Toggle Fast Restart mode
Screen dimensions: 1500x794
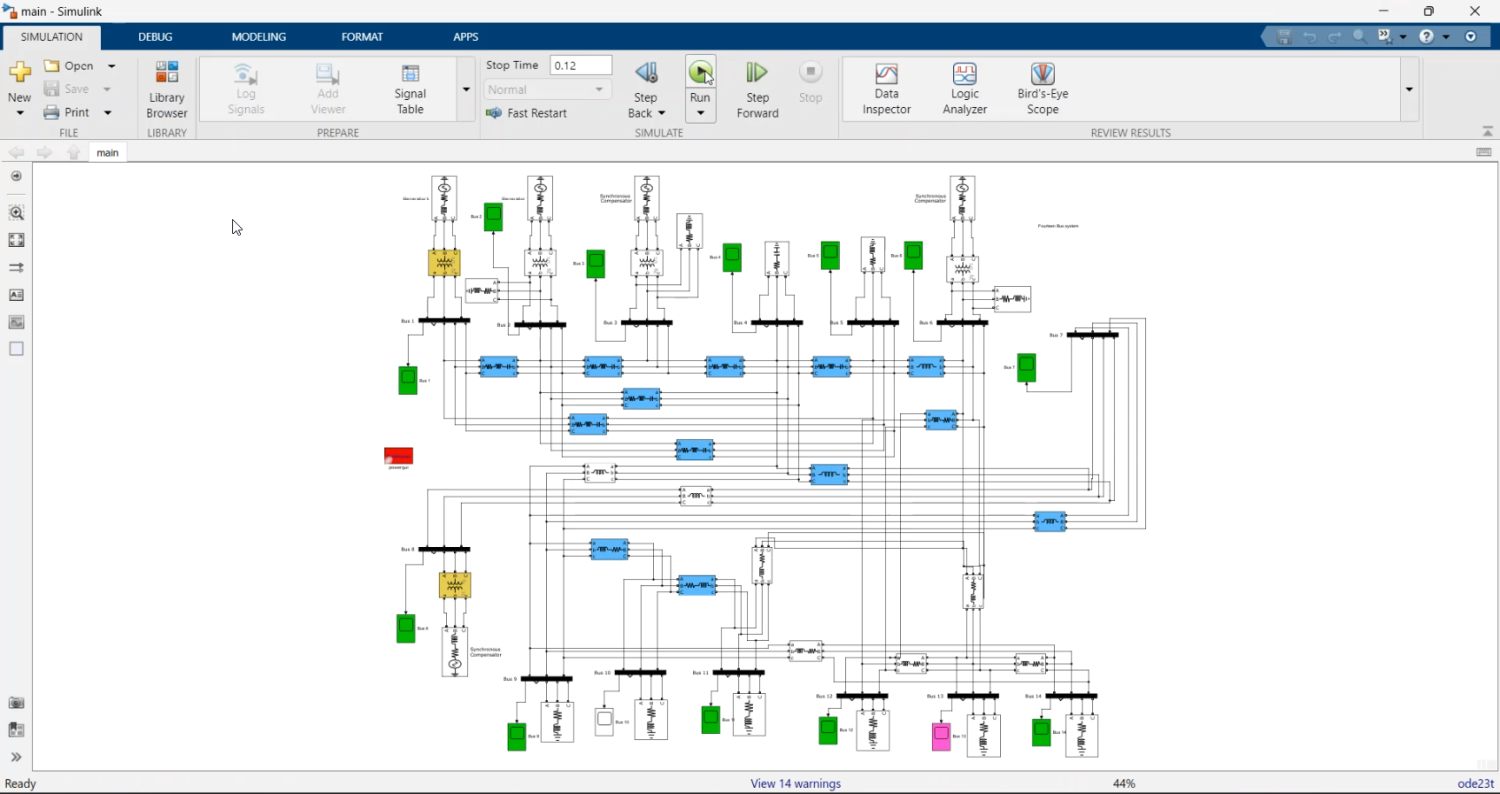(537, 113)
